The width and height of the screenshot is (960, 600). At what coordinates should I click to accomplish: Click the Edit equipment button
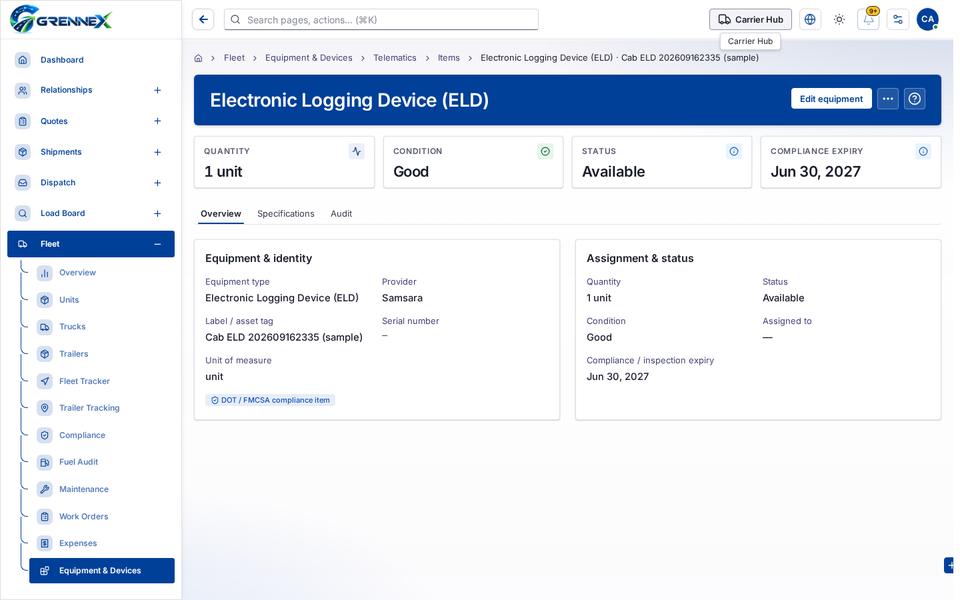[x=831, y=99]
